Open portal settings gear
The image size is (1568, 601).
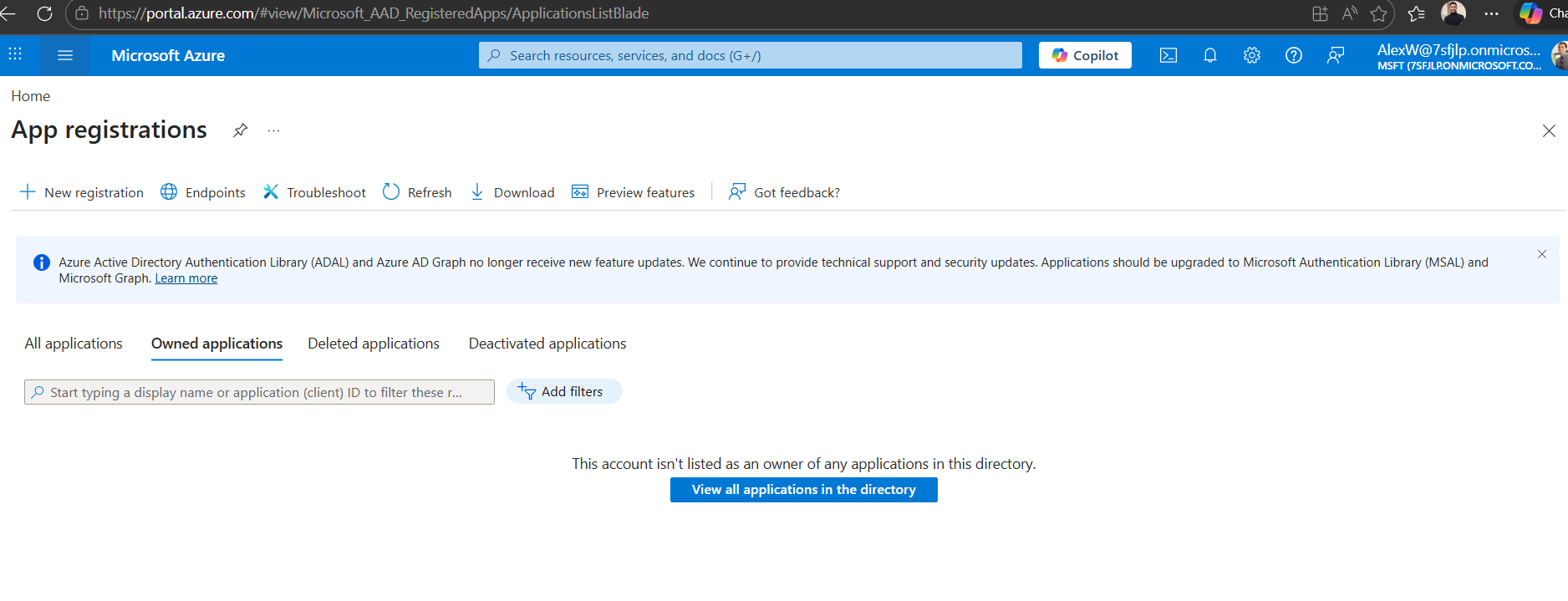click(x=1252, y=55)
